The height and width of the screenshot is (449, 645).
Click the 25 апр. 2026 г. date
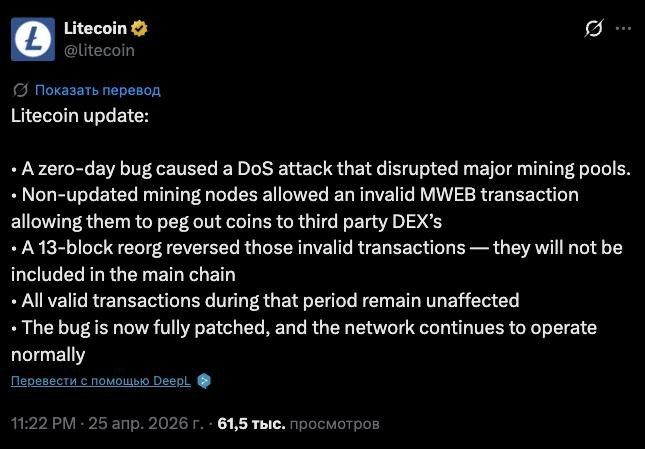[x=150, y=424]
